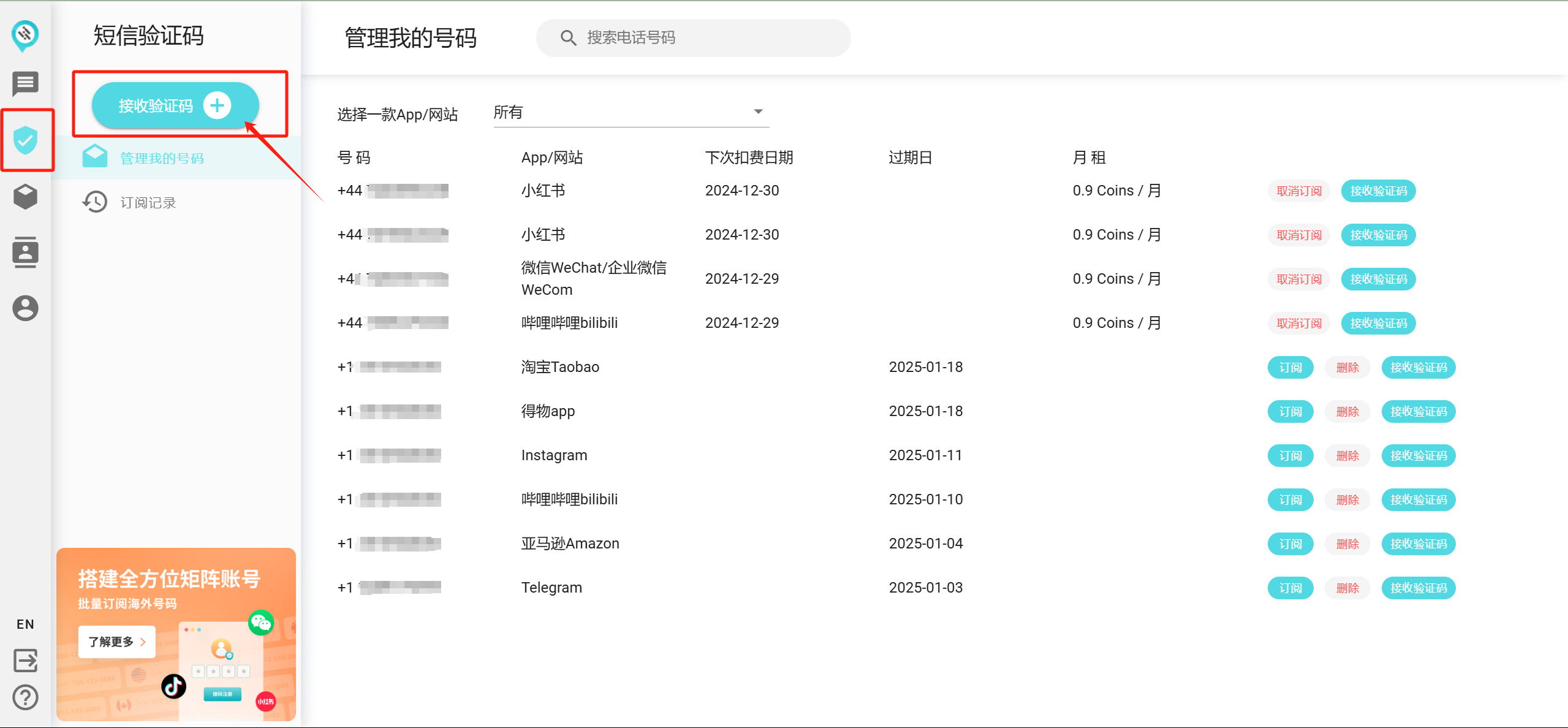Viewport: 1568px width, 728px height.
Task: Click 订阅 for 得物app number
Action: (x=1290, y=412)
